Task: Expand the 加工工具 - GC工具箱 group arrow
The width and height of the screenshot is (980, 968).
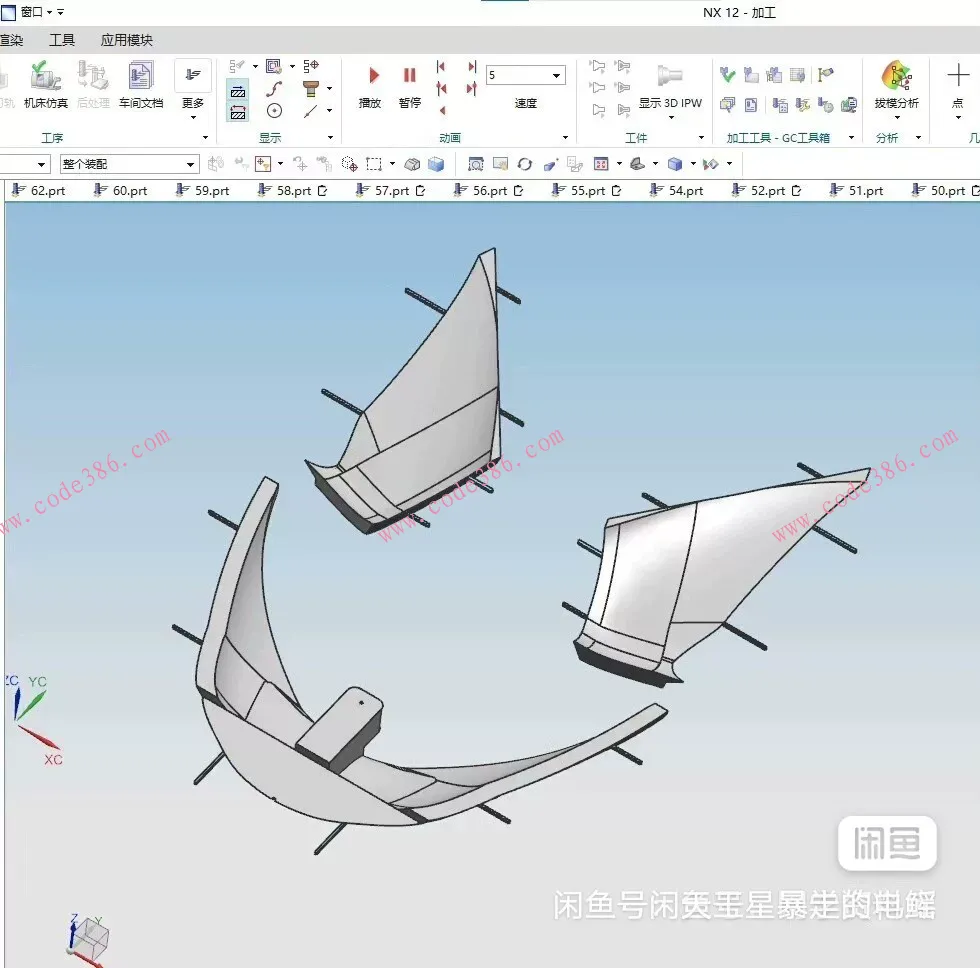Action: pyautogui.click(x=851, y=137)
